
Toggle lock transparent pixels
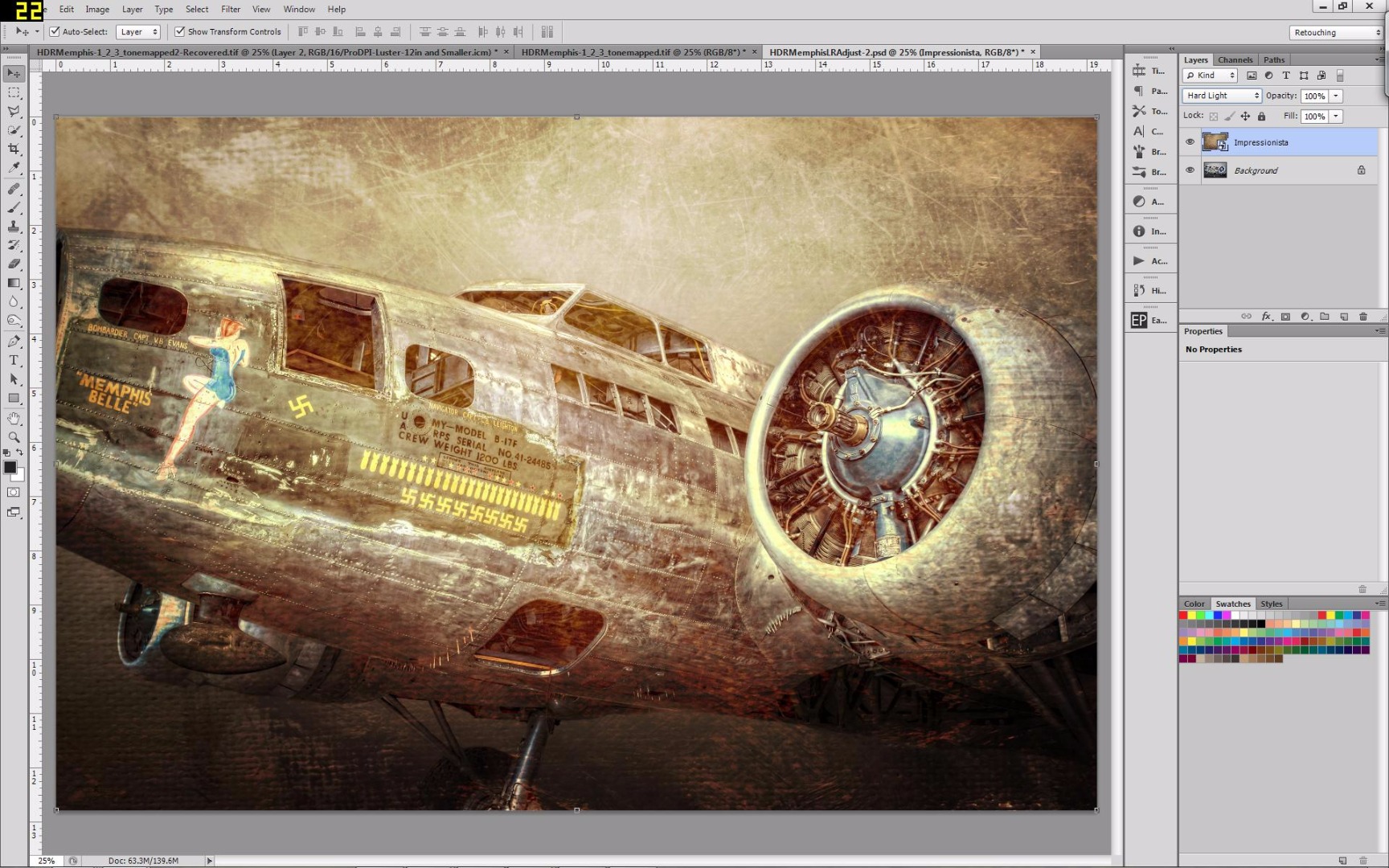pos(1214,117)
